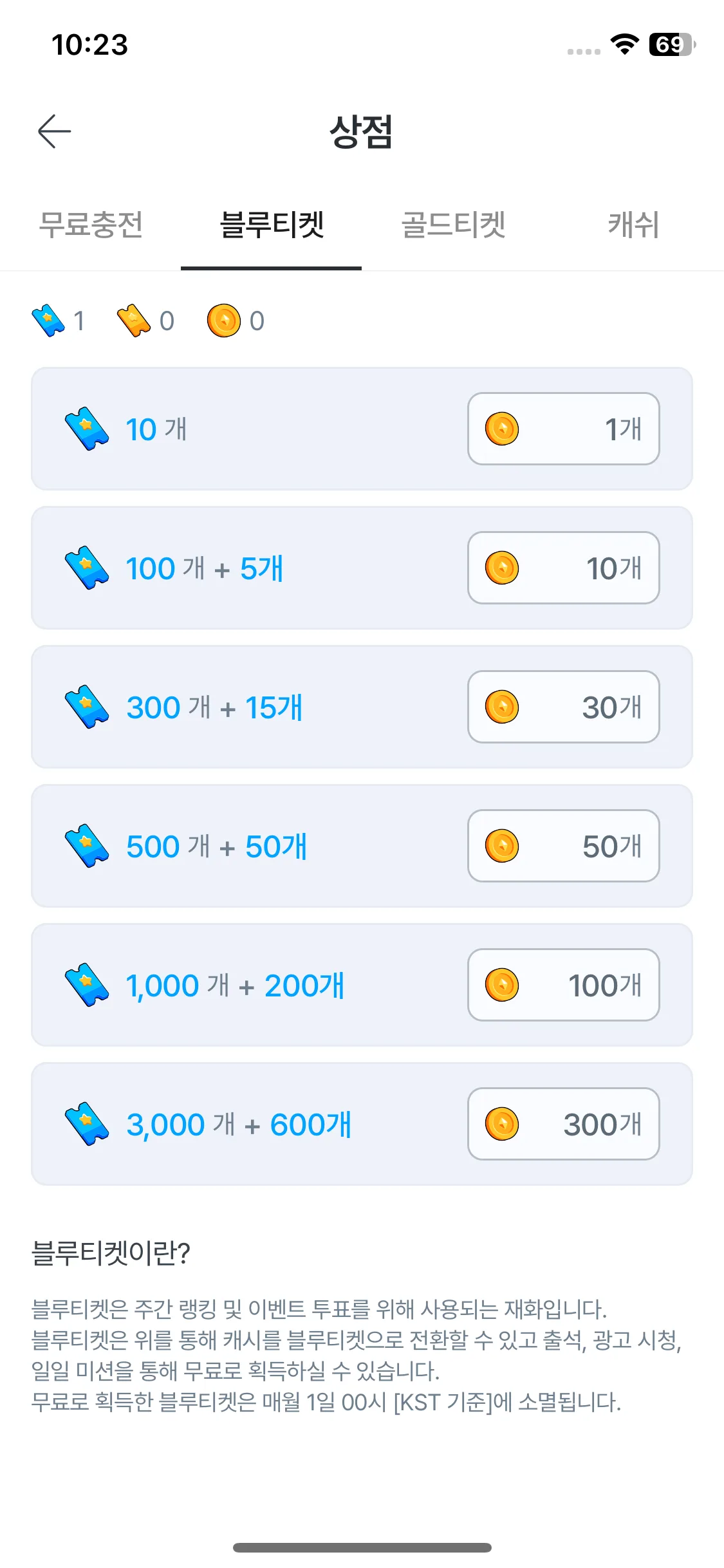
Task: Switch to the 골드티켓 tab
Action: click(x=453, y=225)
